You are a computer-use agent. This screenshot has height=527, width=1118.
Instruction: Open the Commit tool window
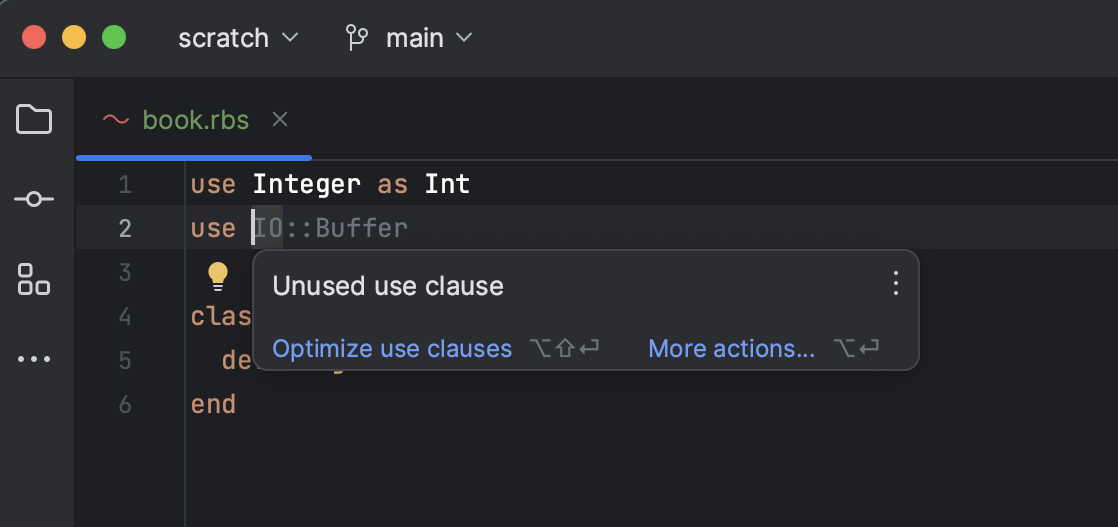[34, 199]
